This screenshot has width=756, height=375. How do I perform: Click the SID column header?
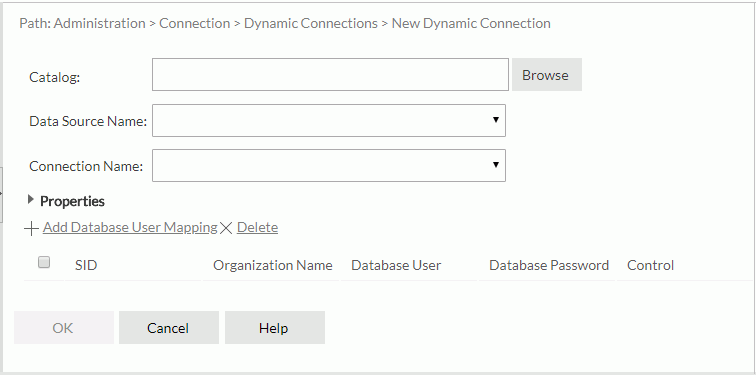(x=86, y=266)
